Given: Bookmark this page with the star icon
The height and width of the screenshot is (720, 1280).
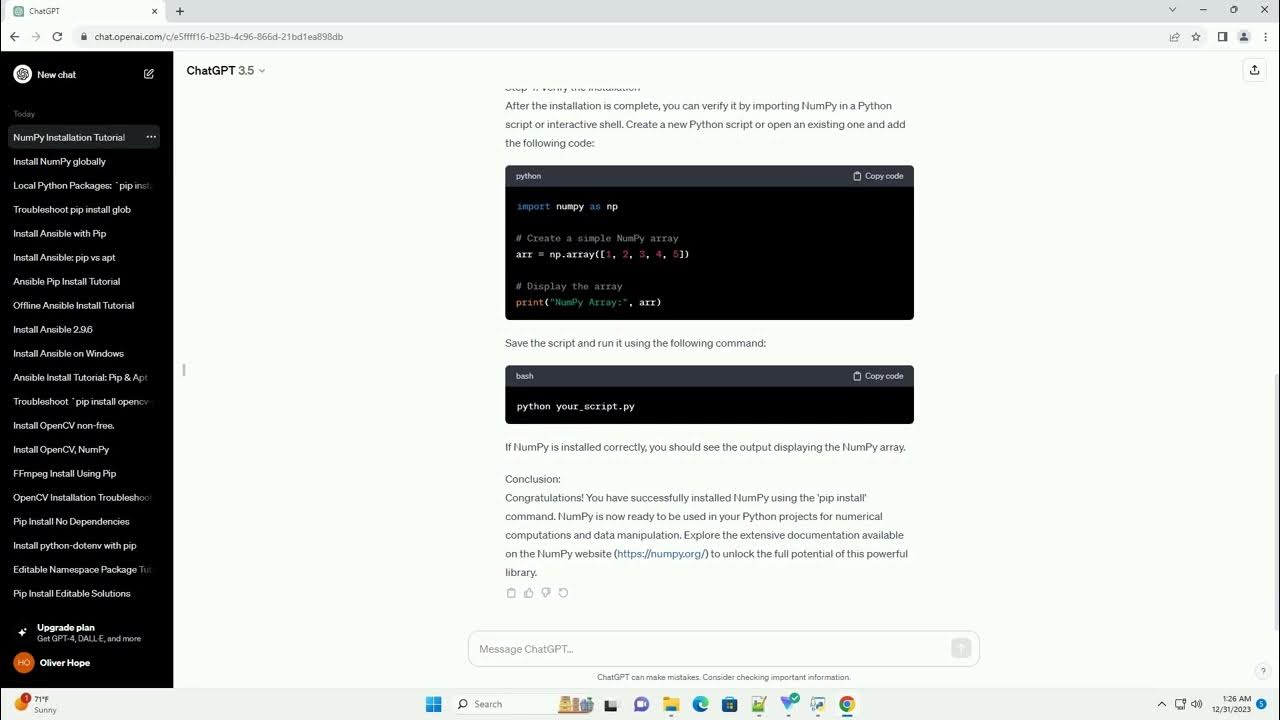Looking at the screenshot, I should (x=1196, y=37).
